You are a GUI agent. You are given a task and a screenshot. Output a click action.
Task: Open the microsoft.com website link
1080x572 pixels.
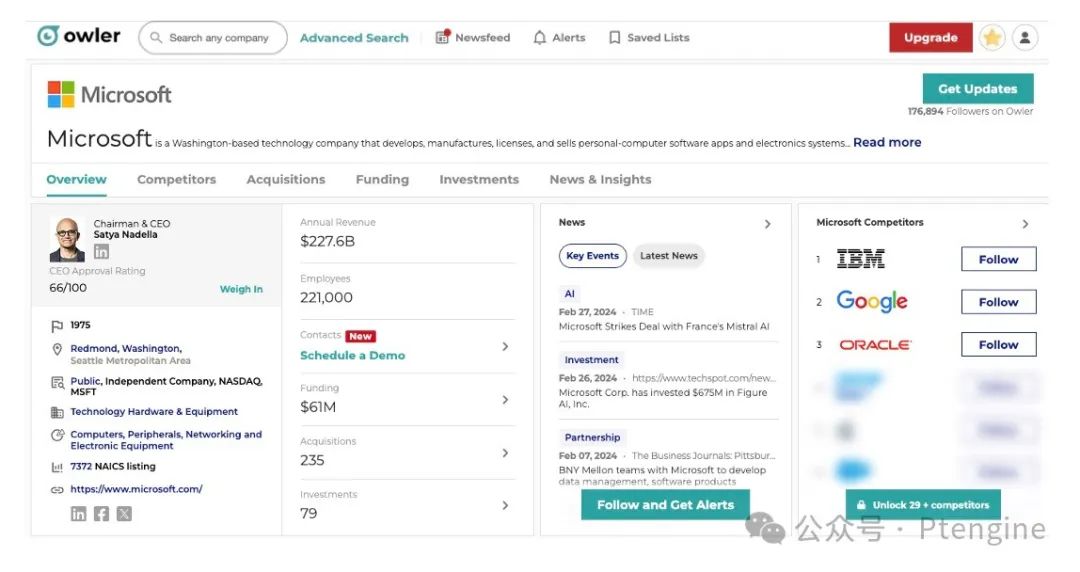136,489
